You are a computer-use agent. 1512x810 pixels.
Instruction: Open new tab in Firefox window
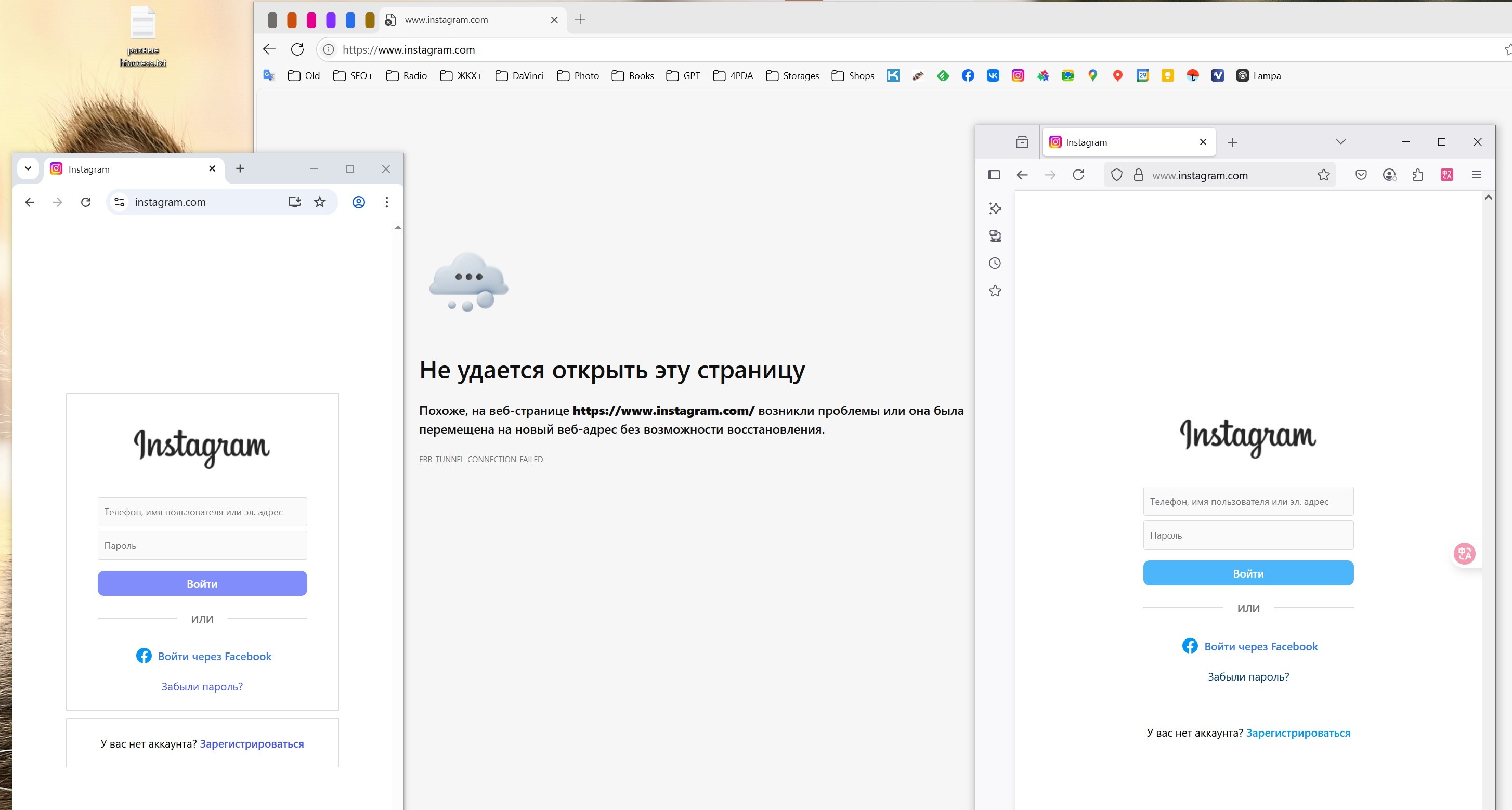[x=1232, y=142]
